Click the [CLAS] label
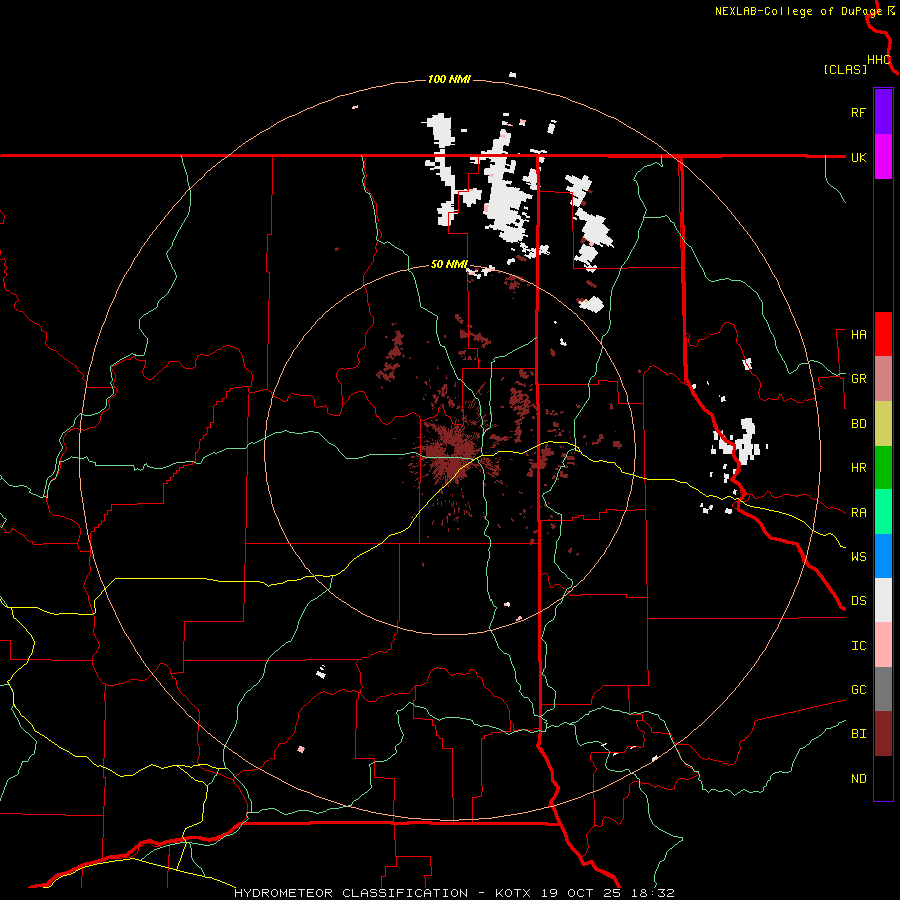This screenshot has height=900, width=900. [845, 69]
